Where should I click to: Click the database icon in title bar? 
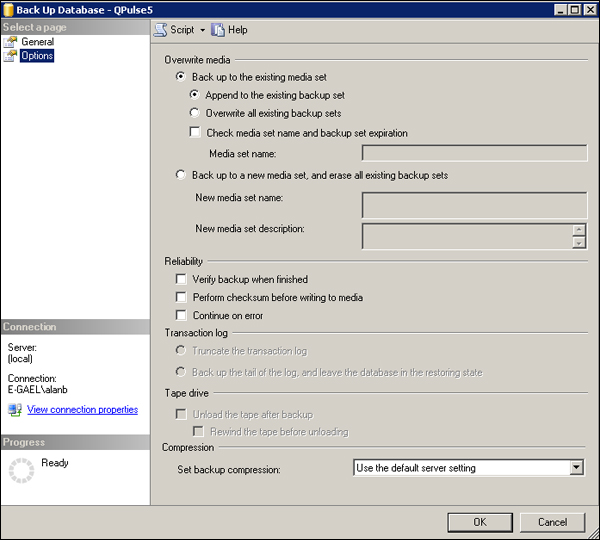(x=8, y=10)
